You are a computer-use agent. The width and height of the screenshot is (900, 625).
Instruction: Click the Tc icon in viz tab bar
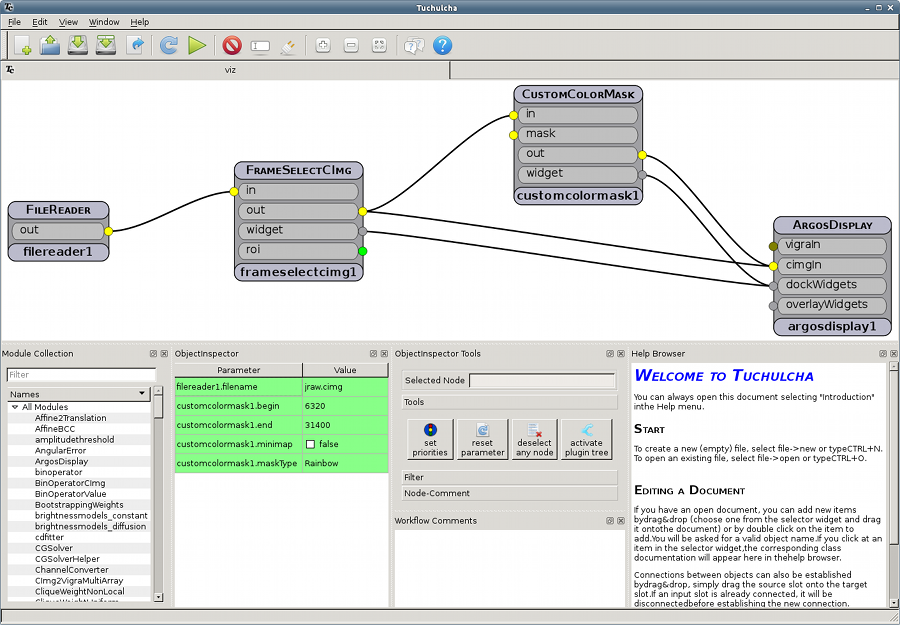10,70
